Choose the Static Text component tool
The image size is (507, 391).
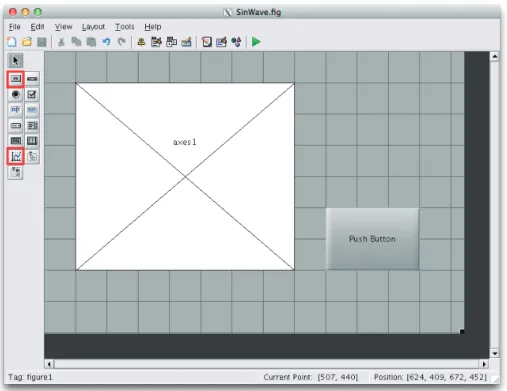32,110
